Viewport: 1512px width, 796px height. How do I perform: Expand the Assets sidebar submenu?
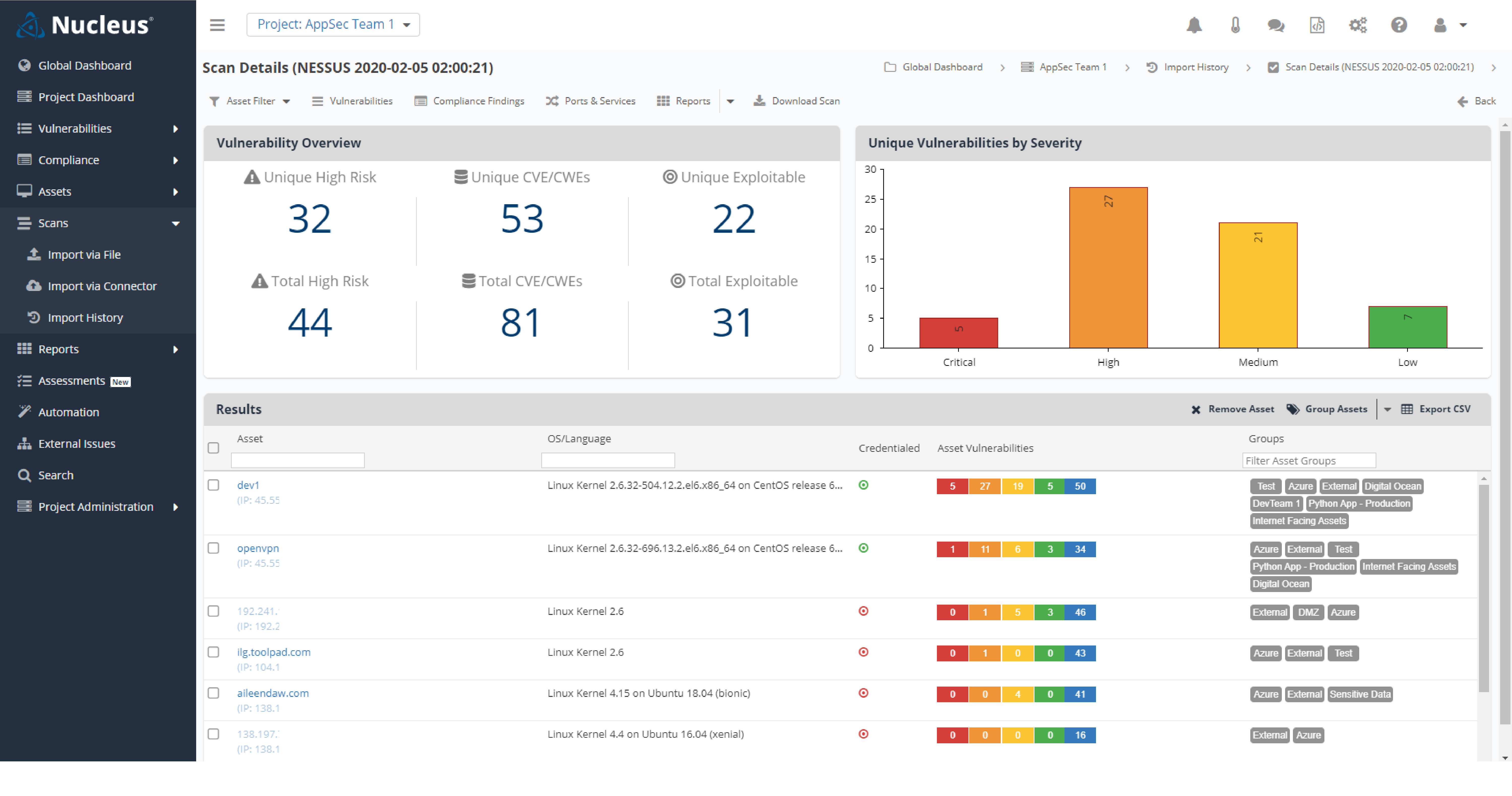pyautogui.click(x=175, y=192)
